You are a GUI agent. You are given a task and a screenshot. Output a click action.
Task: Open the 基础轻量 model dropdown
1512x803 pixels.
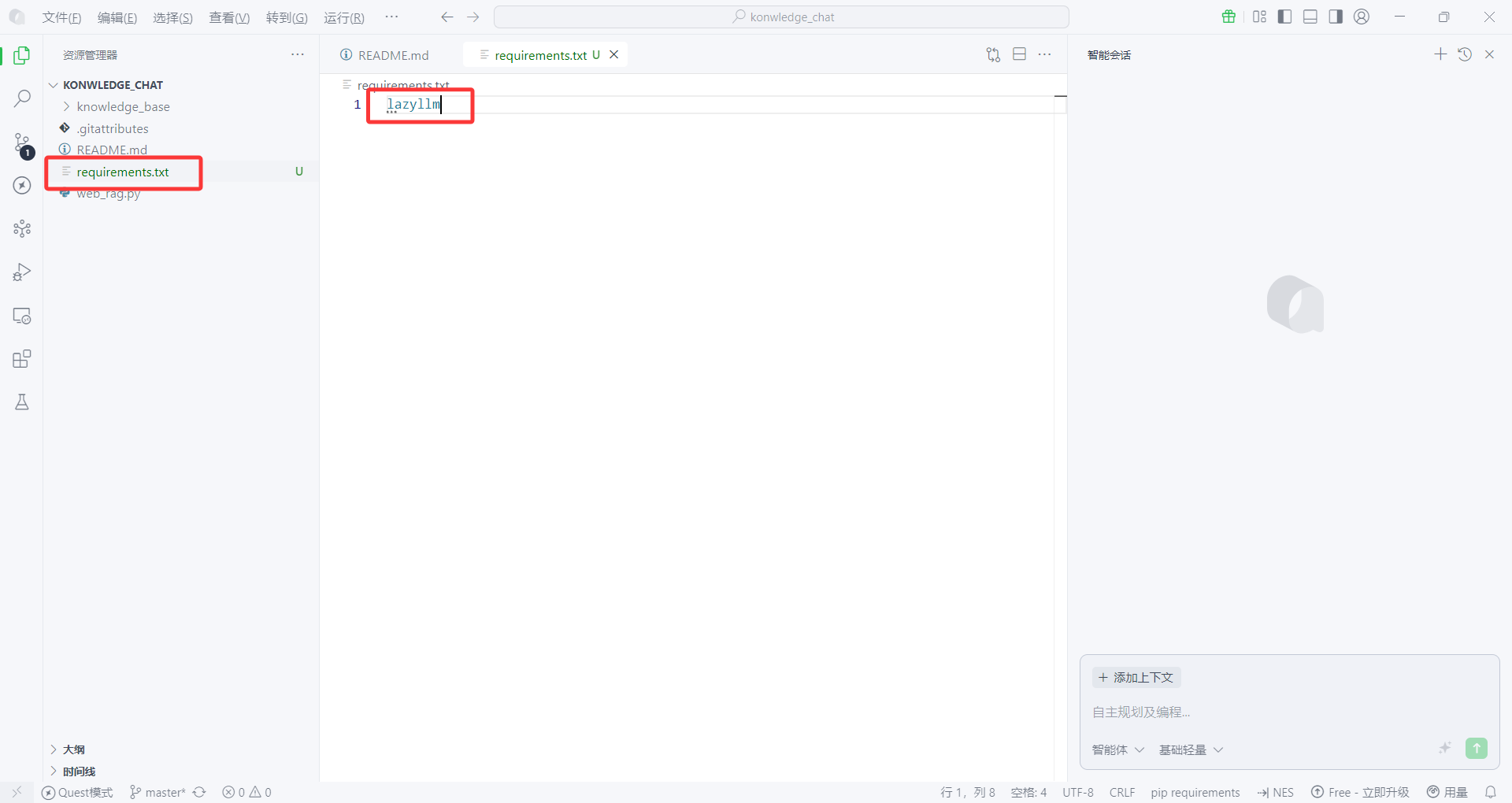click(x=1191, y=749)
